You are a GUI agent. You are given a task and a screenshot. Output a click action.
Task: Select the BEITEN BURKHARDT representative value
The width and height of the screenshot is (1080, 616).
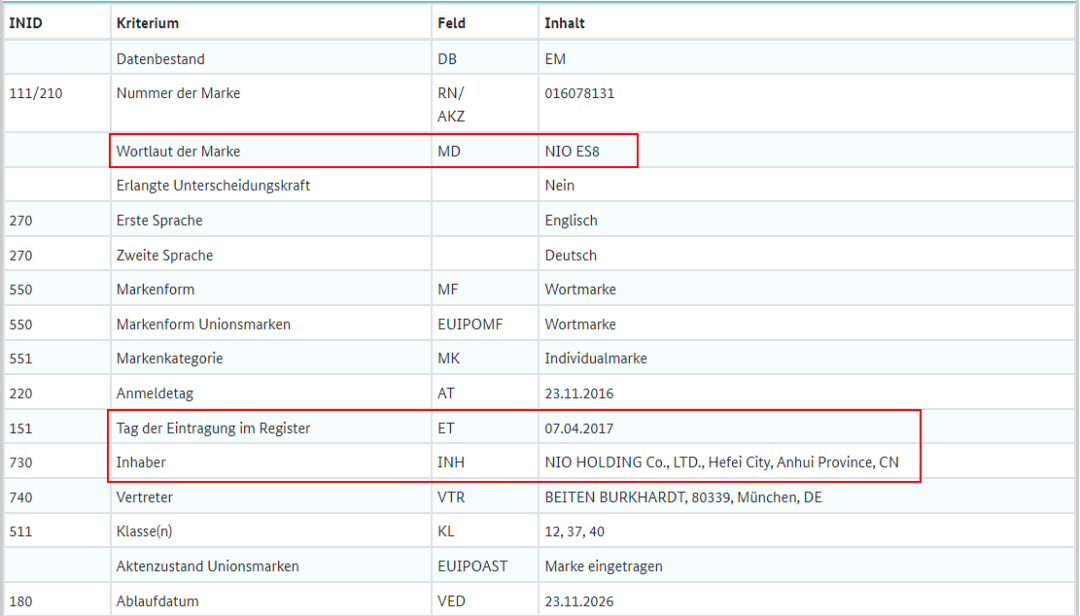(683, 497)
